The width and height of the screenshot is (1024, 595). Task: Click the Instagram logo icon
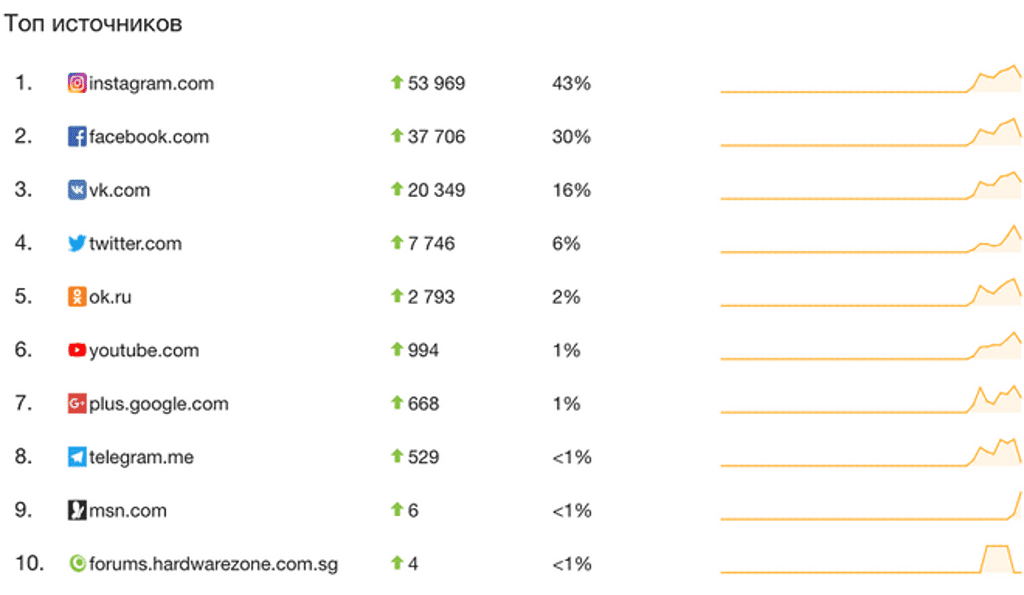77,83
